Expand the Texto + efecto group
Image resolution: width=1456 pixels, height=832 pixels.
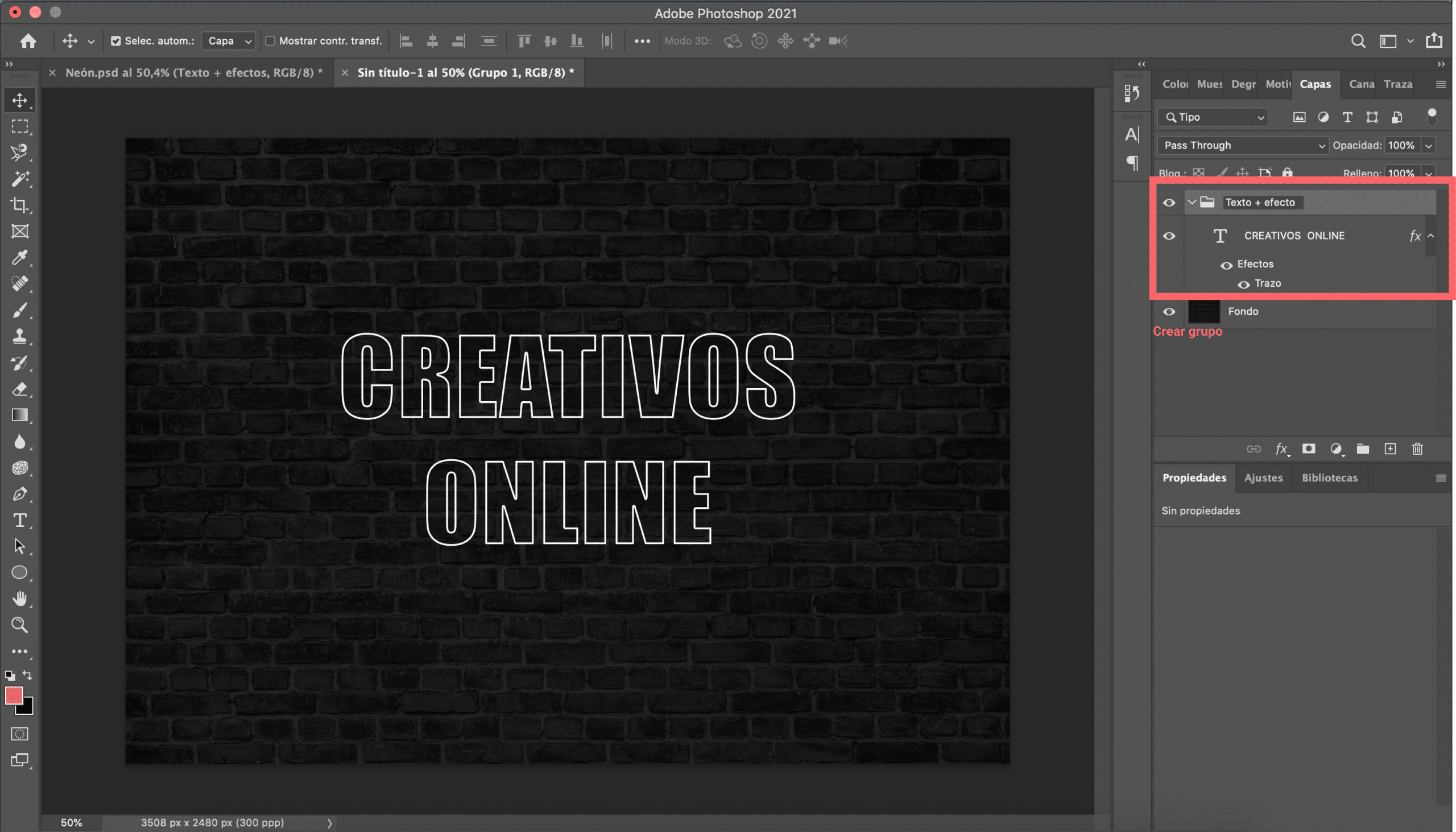[1192, 202]
